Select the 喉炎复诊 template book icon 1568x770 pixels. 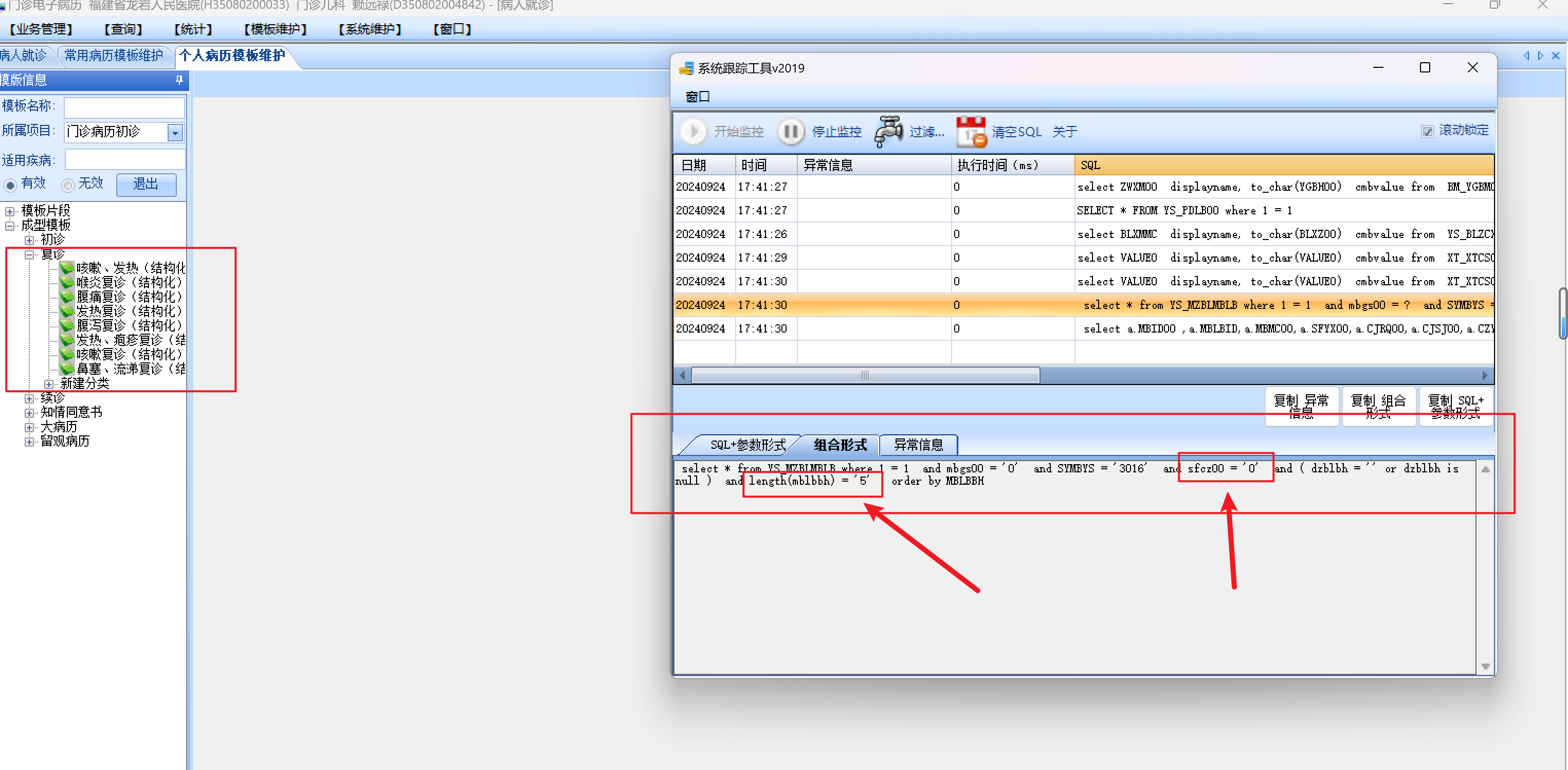67,282
